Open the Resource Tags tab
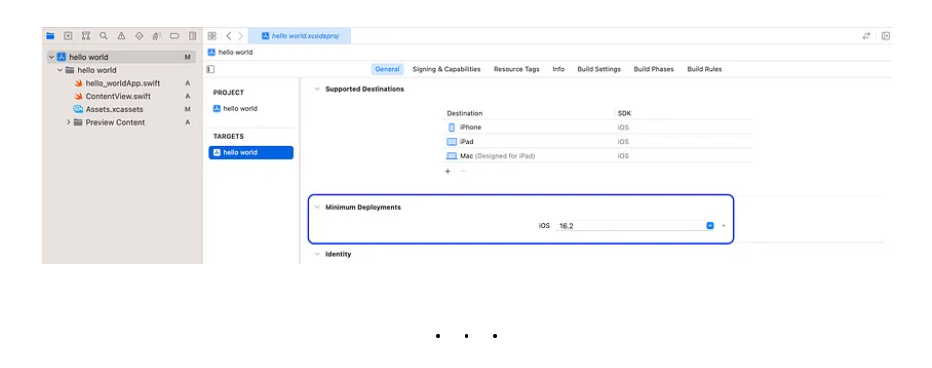This screenshot has height=368, width=932. 517,69
